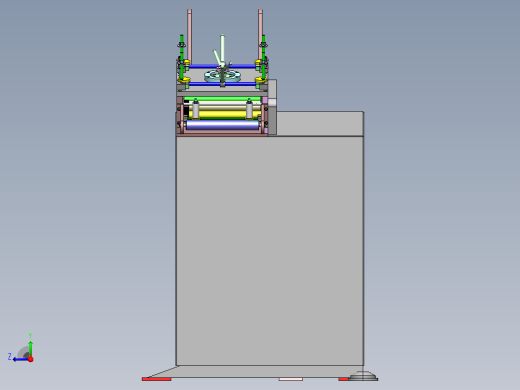Select the round leveling foot at bottom right
Image resolution: width=520 pixels, height=390 pixels.
[x=363, y=376]
